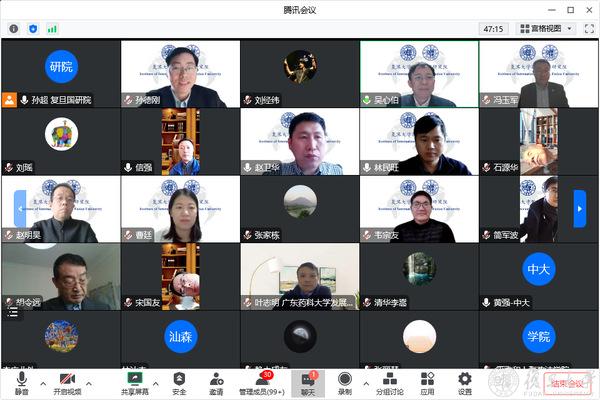Go to next page of participants
This screenshot has height=400, width=600.
click(x=579, y=208)
